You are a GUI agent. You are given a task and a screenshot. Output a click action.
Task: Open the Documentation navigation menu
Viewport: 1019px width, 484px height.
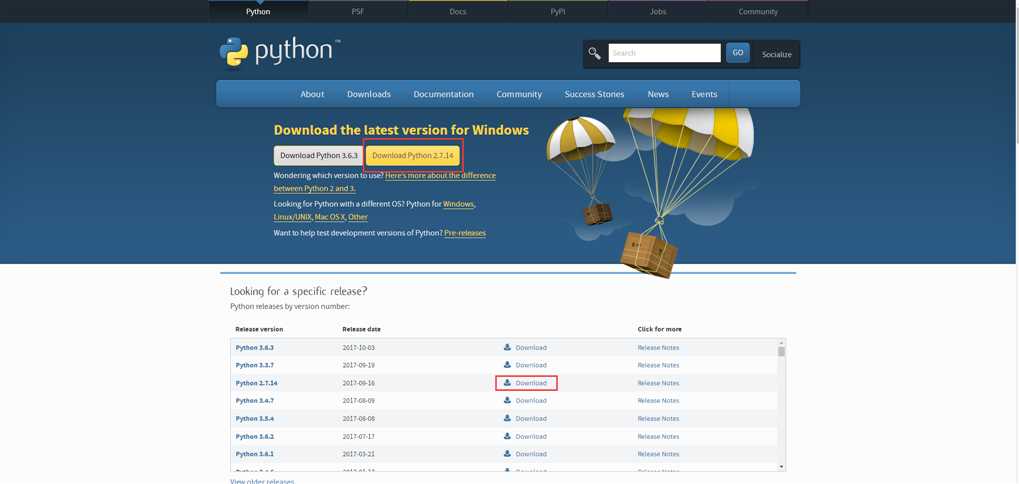coord(443,94)
